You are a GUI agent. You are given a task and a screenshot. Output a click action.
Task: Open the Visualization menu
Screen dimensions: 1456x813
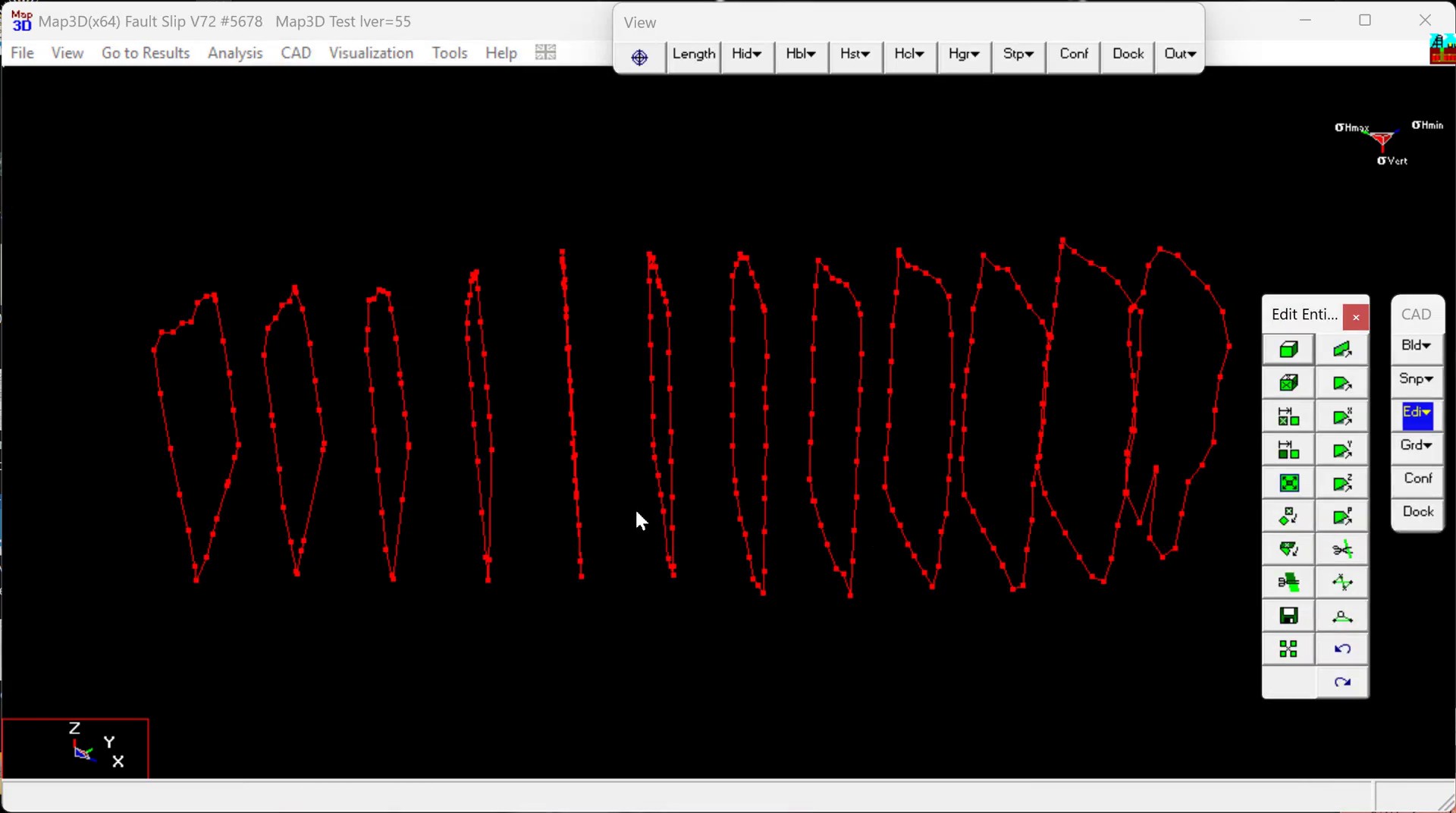[x=371, y=53]
